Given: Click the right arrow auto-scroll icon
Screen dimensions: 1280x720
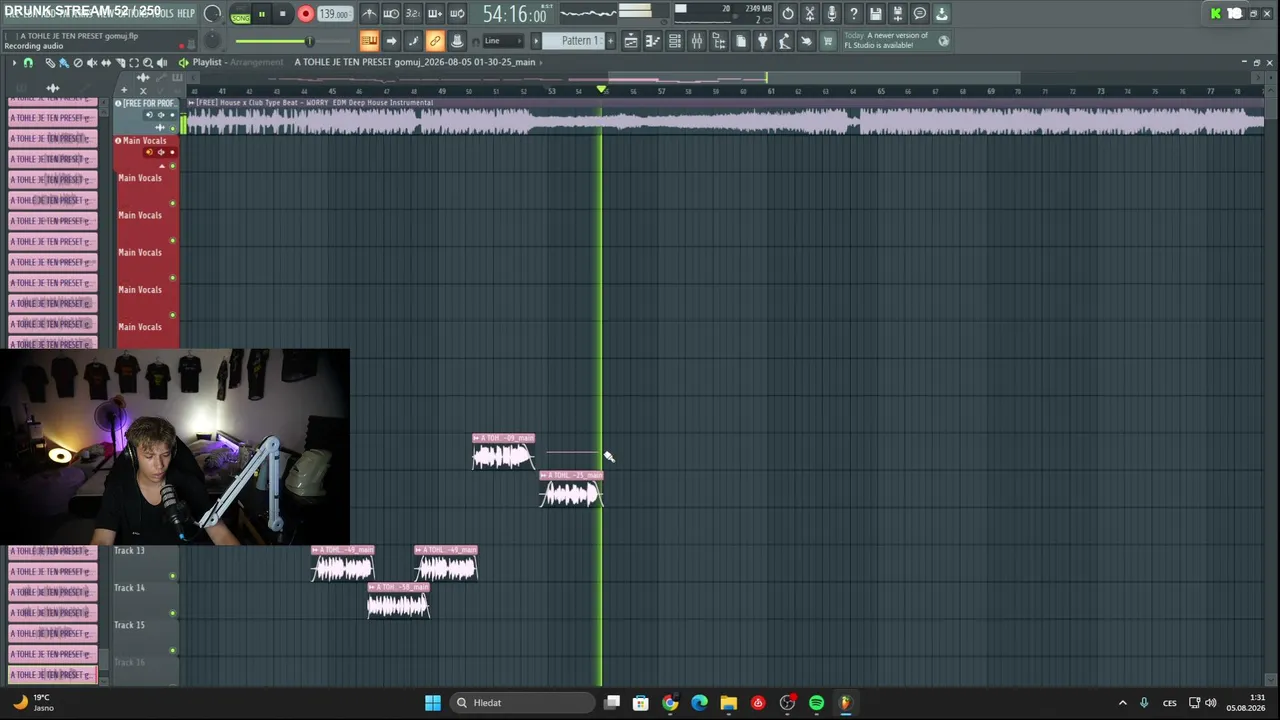Looking at the screenshot, I should click(391, 41).
